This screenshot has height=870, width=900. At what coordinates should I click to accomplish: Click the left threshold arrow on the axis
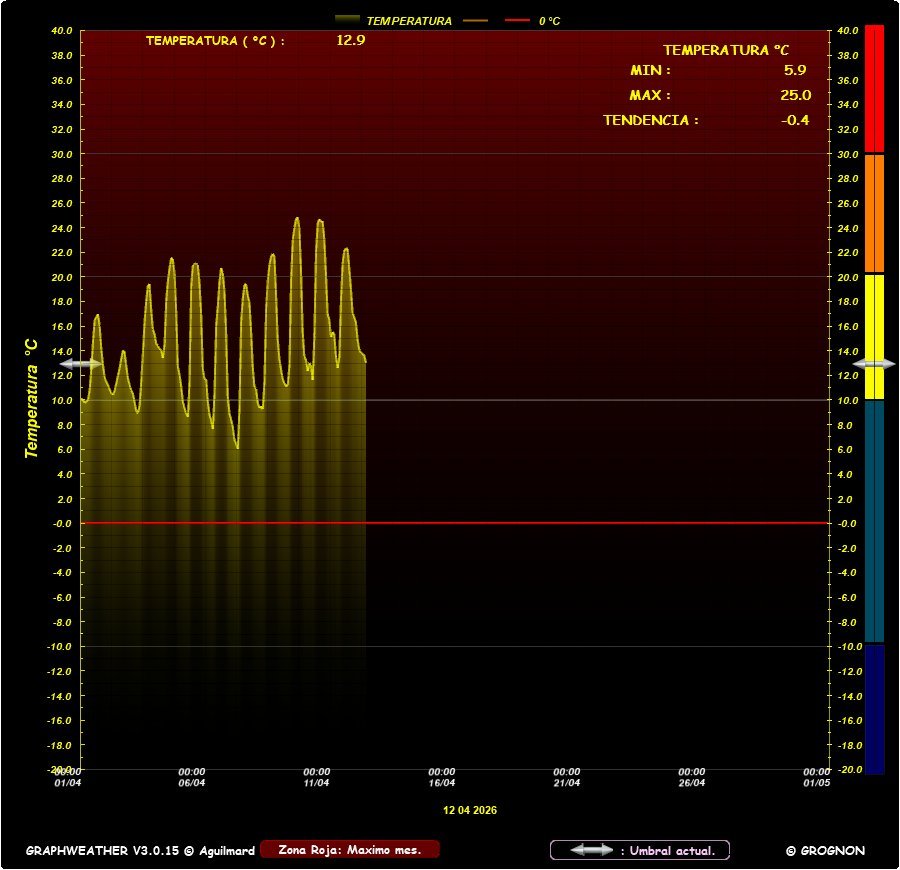[x=81, y=364]
